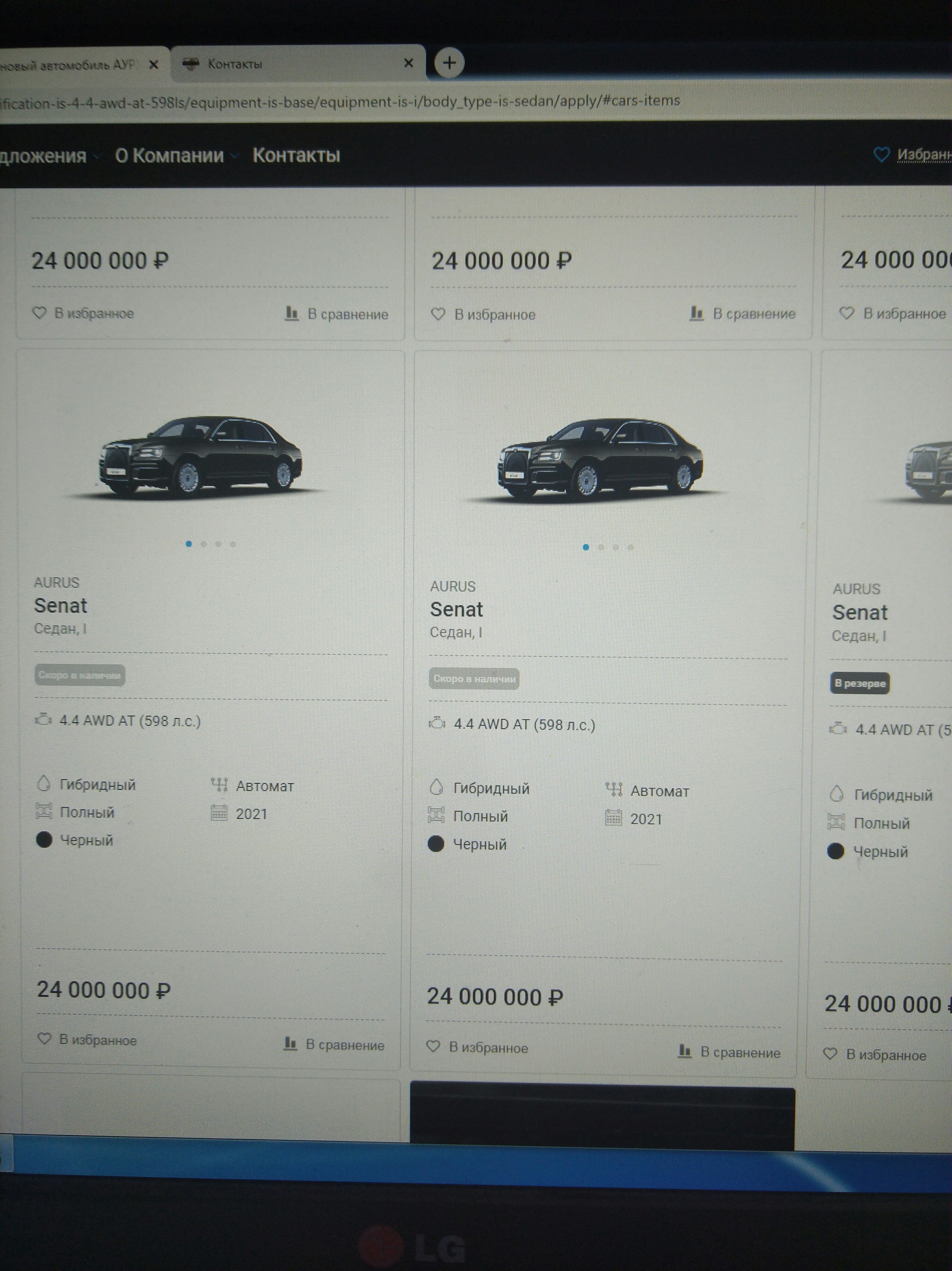Add first top card to В избранное
This screenshot has height=1271, width=952.
[83, 313]
